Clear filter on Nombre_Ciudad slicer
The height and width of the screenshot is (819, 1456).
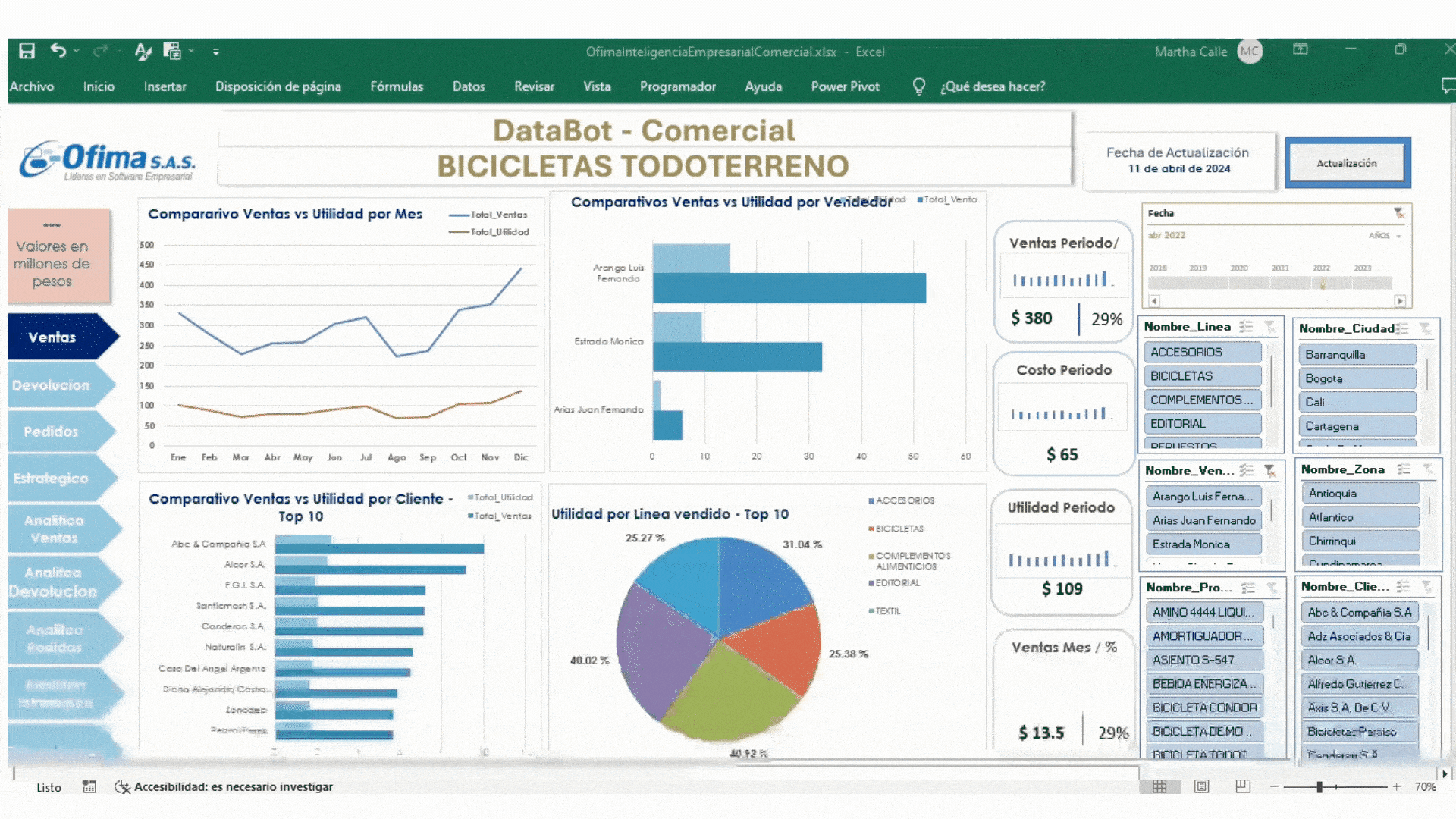(1426, 328)
